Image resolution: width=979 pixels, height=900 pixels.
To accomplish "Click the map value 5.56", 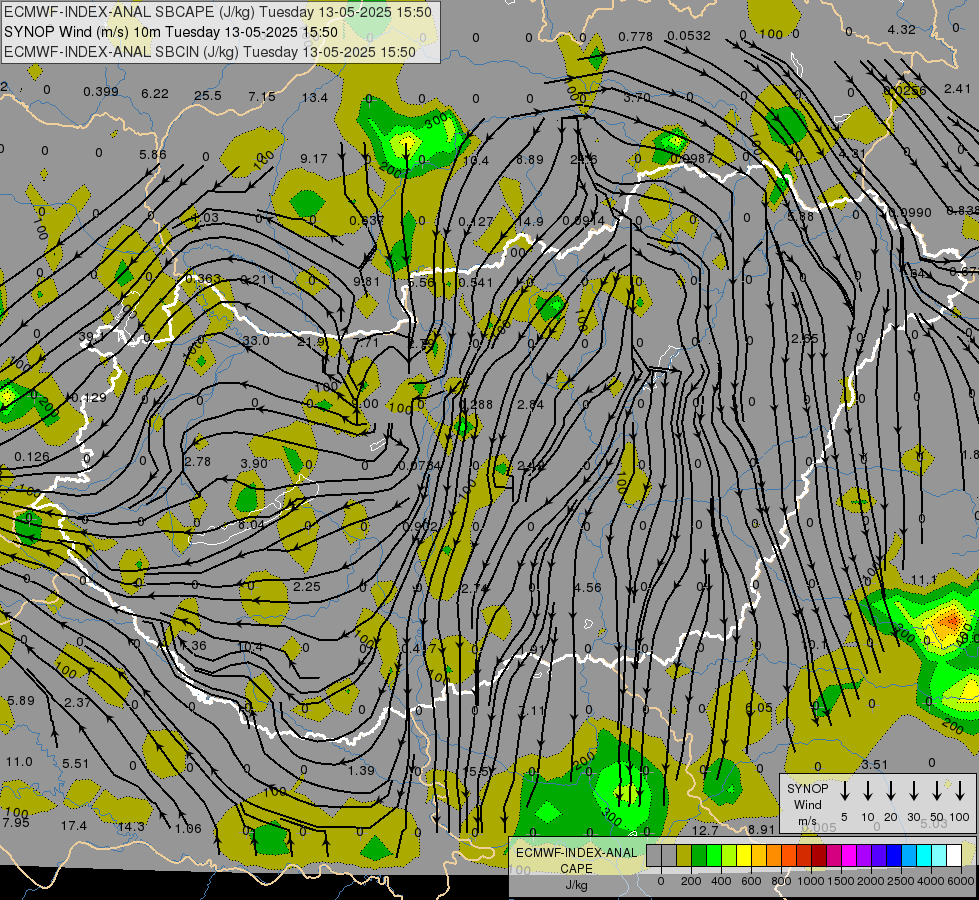I will coord(421,282).
